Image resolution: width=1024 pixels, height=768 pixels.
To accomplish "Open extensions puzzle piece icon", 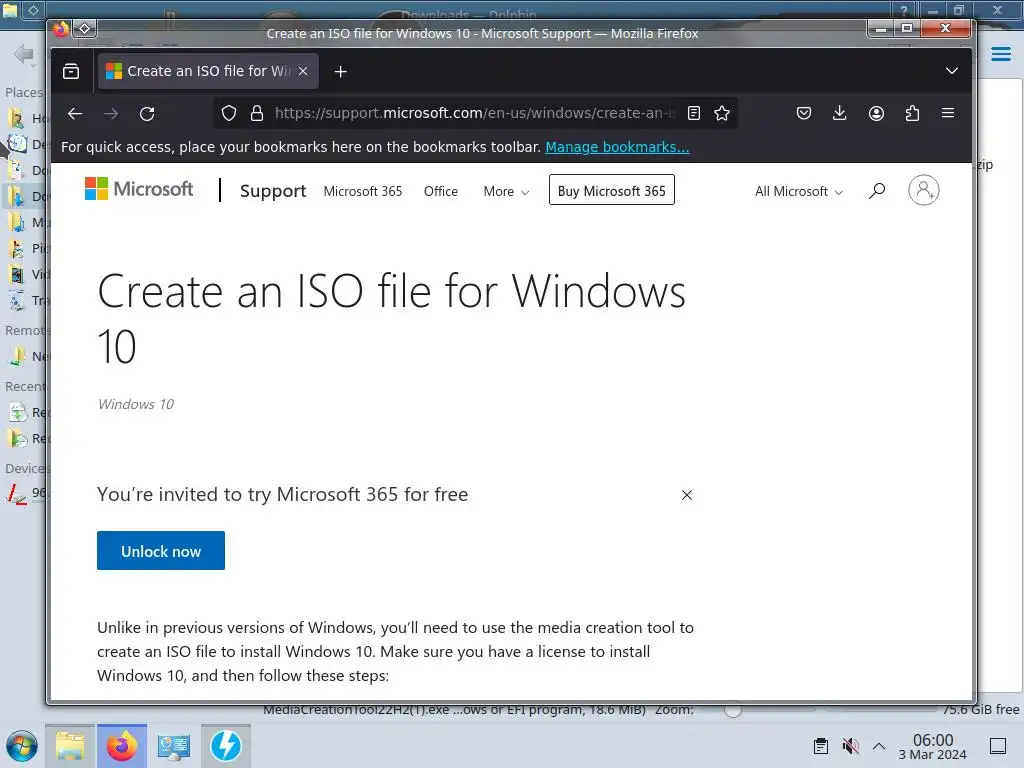I will [912, 114].
